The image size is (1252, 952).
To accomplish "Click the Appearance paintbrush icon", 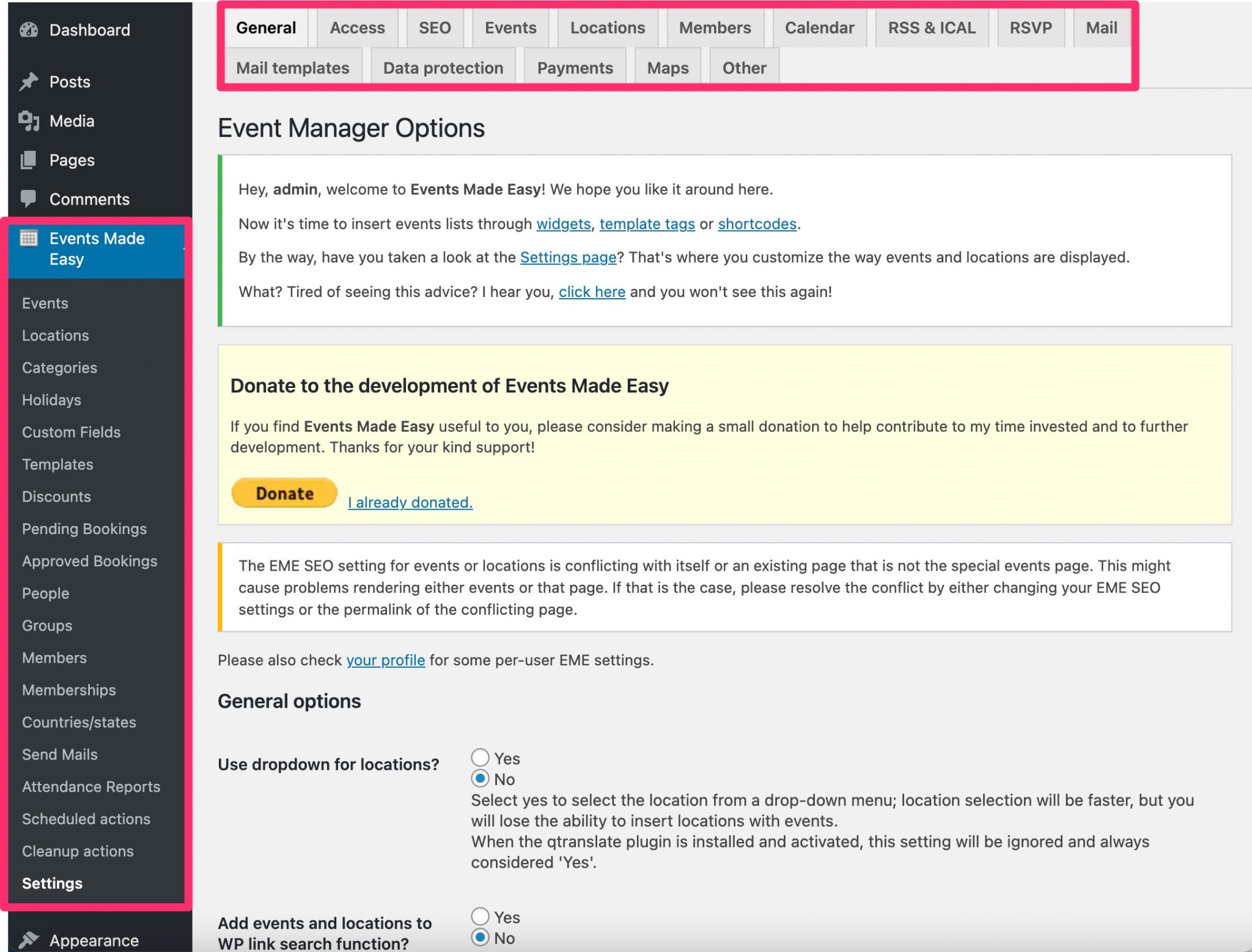I will pos(29,939).
